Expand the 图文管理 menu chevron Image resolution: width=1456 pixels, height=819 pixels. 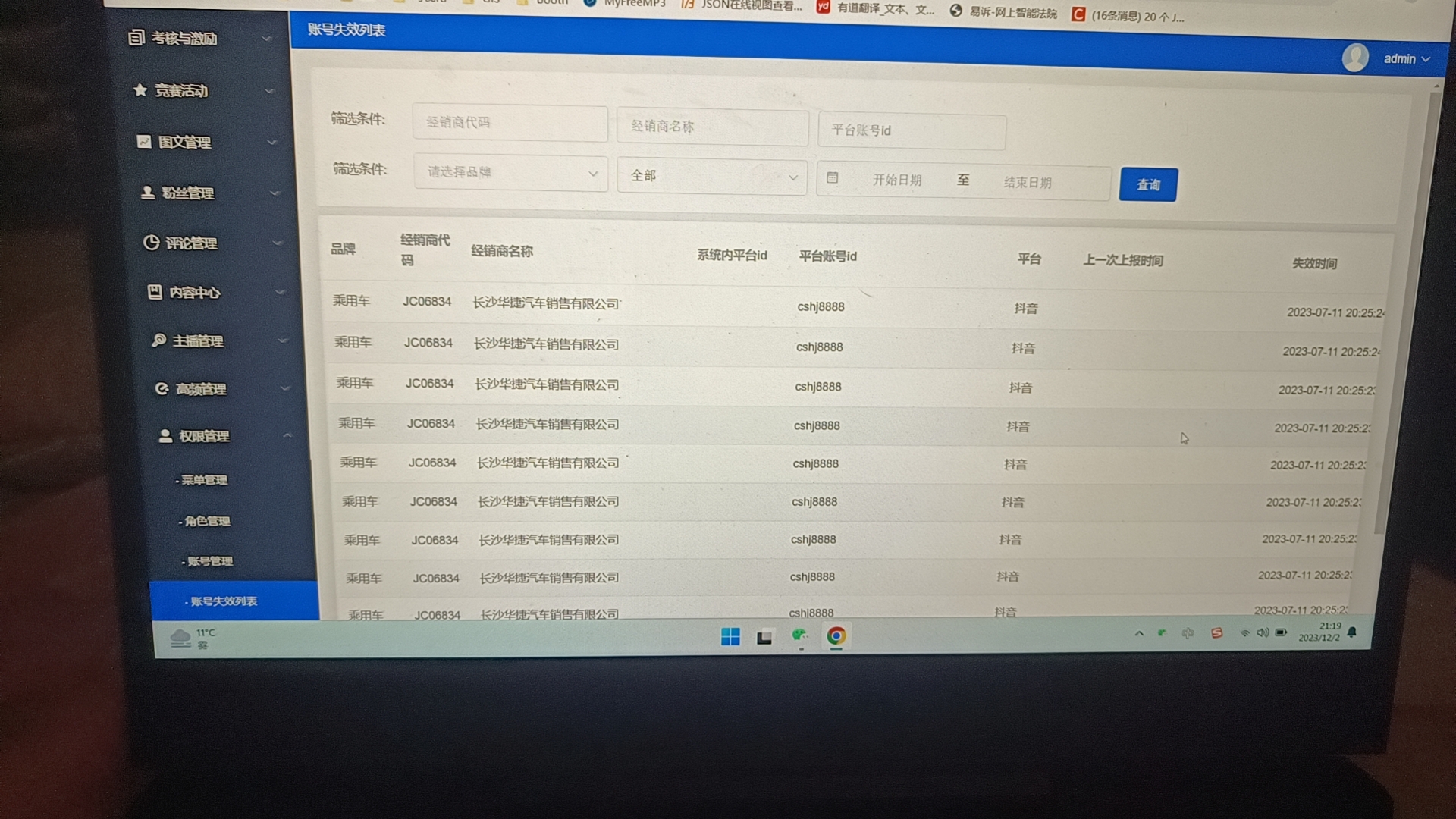(x=272, y=142)
